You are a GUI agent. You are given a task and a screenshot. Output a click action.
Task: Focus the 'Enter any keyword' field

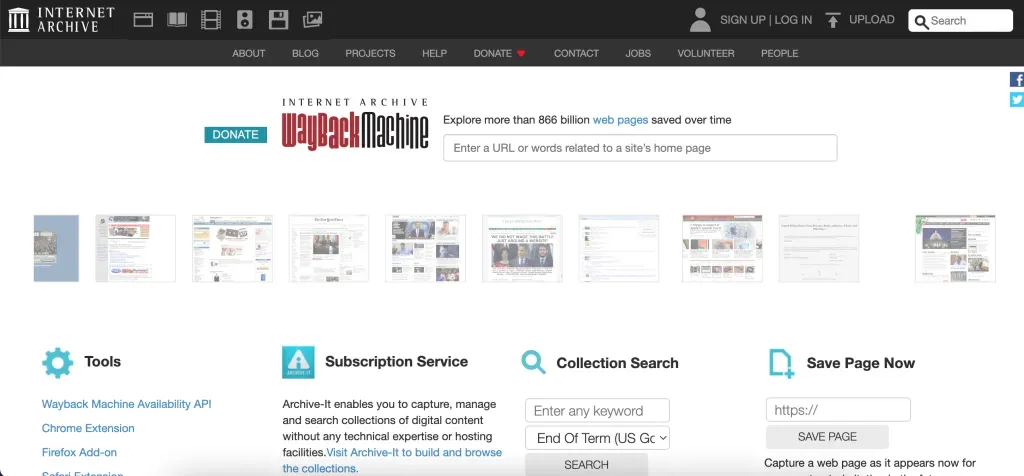pyautogui.click(x=598, y=411)
